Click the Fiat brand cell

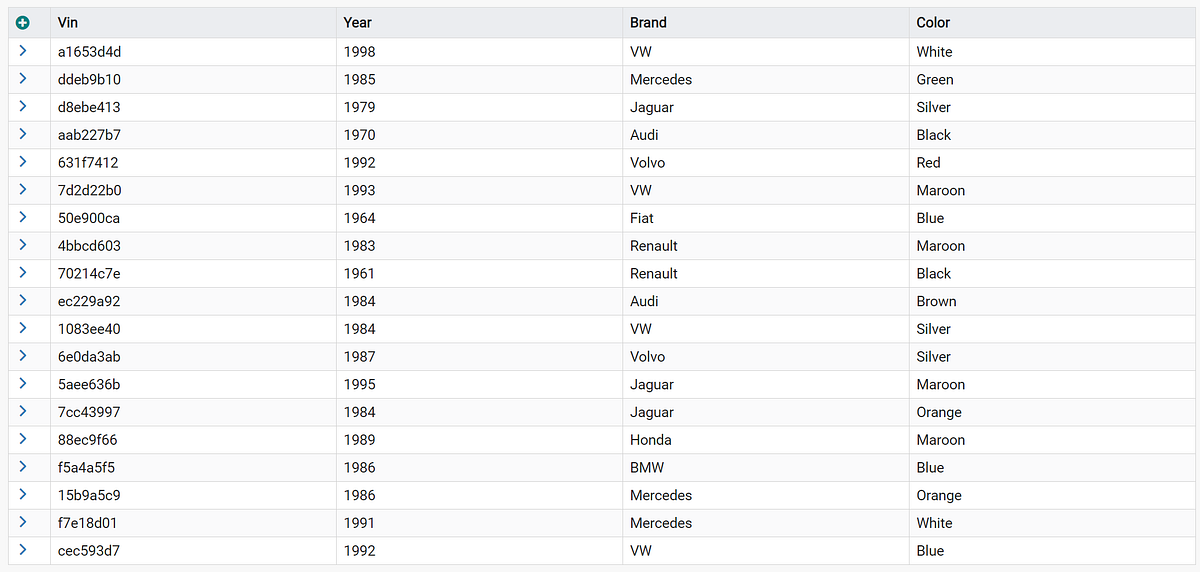(x=765, y=218)
